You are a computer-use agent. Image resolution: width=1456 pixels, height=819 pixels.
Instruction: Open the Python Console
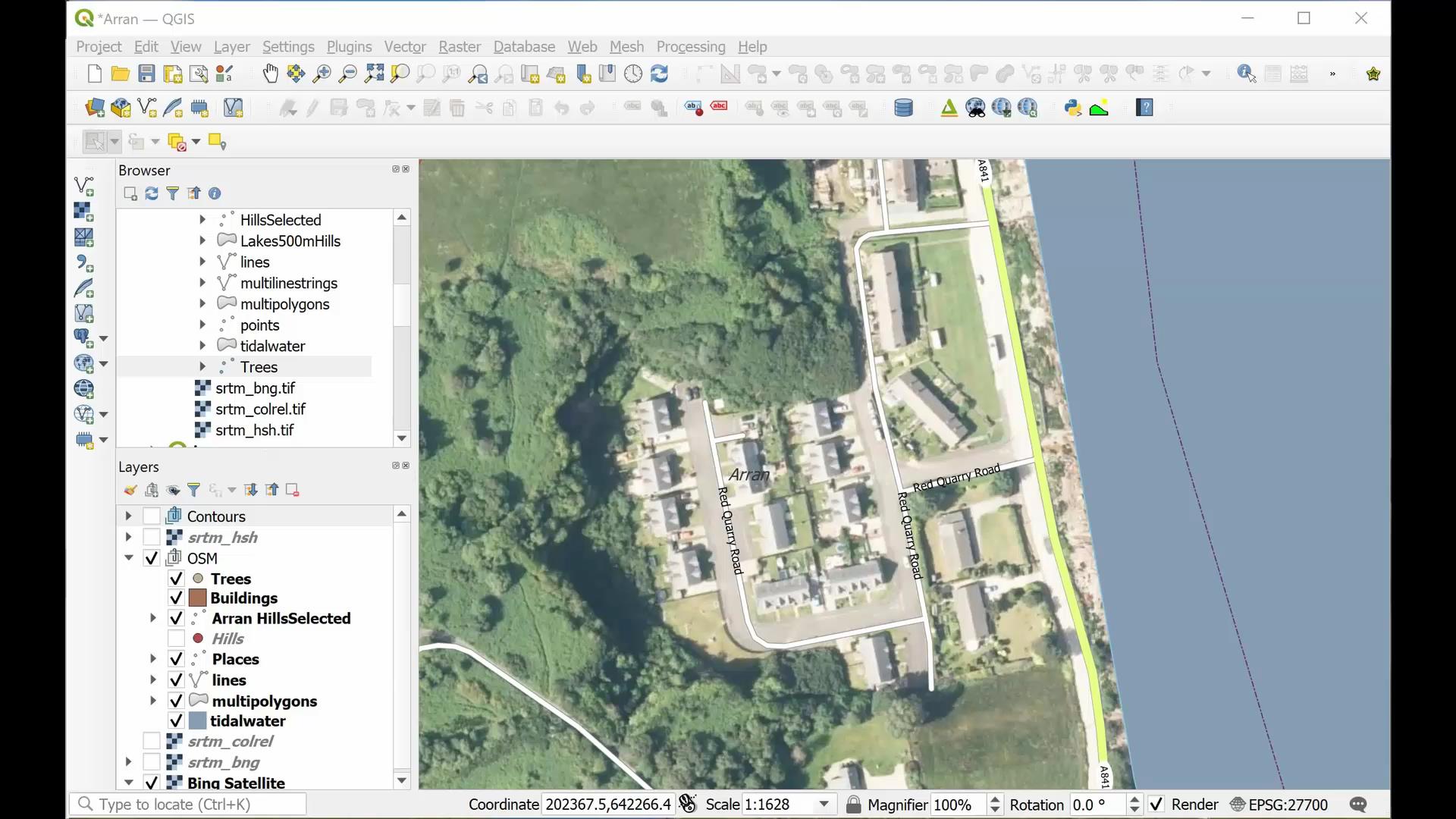point(1072,108)
